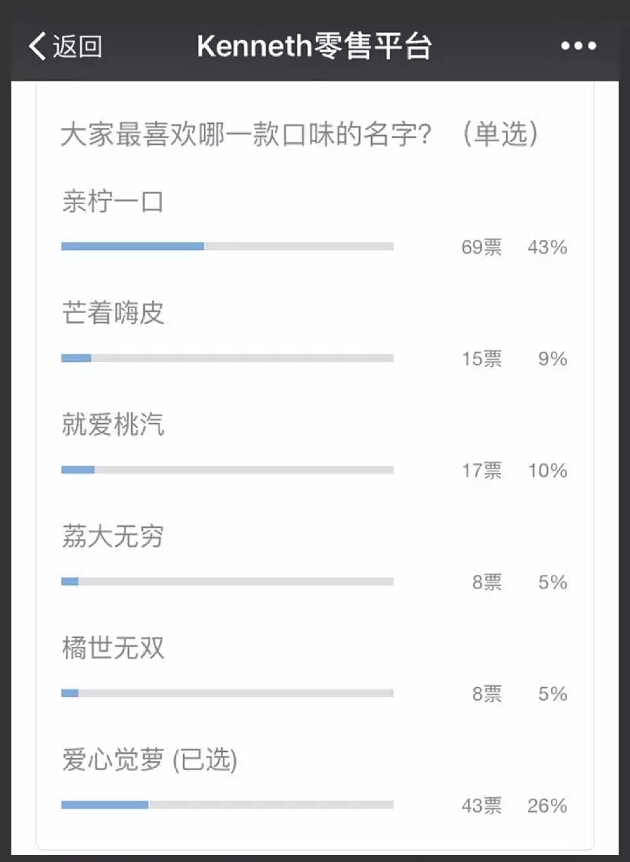Tap the 43票 vote count

tap(481, 806)
